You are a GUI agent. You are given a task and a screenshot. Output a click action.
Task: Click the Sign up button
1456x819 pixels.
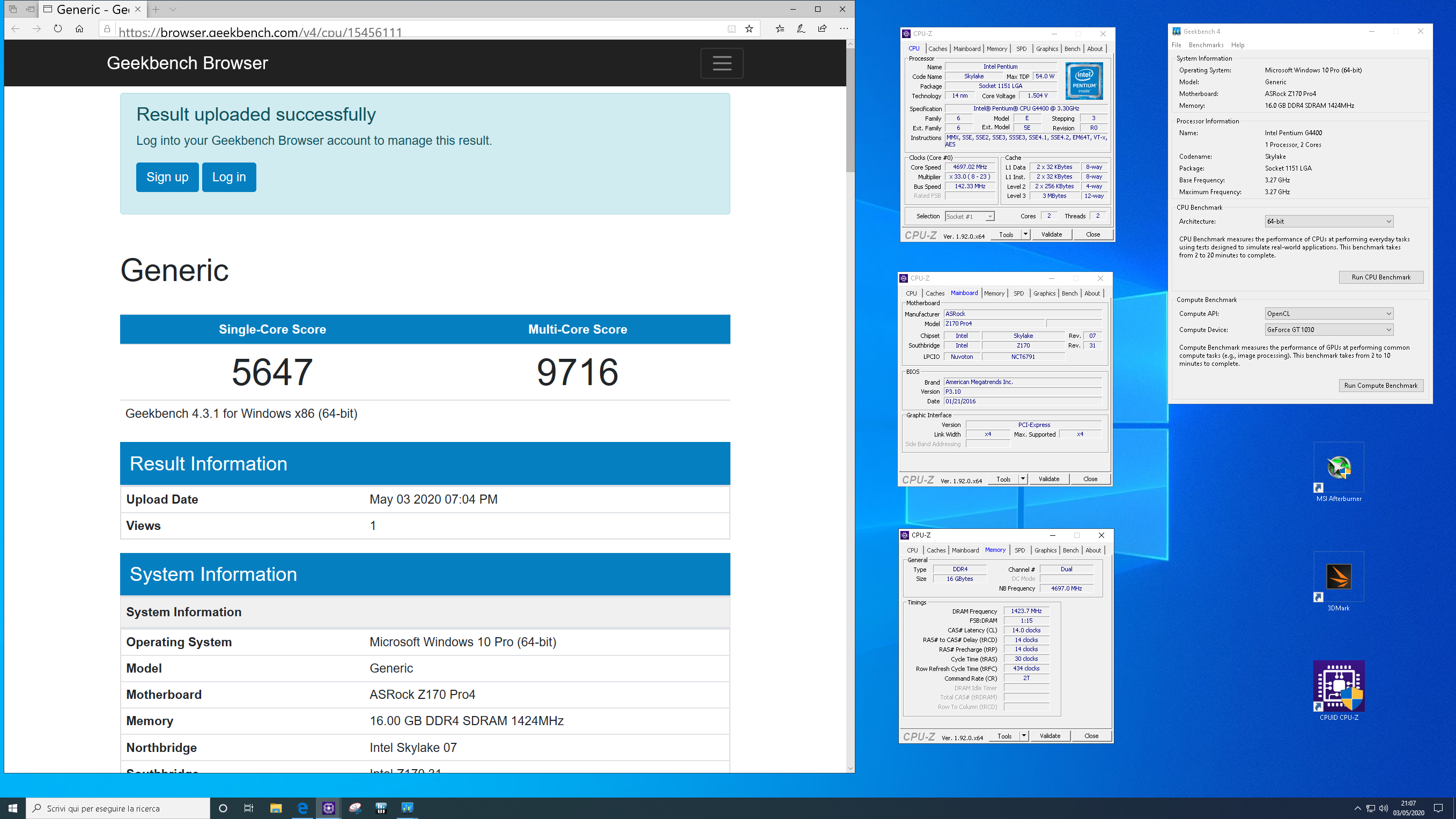click(x=167, y=177)
